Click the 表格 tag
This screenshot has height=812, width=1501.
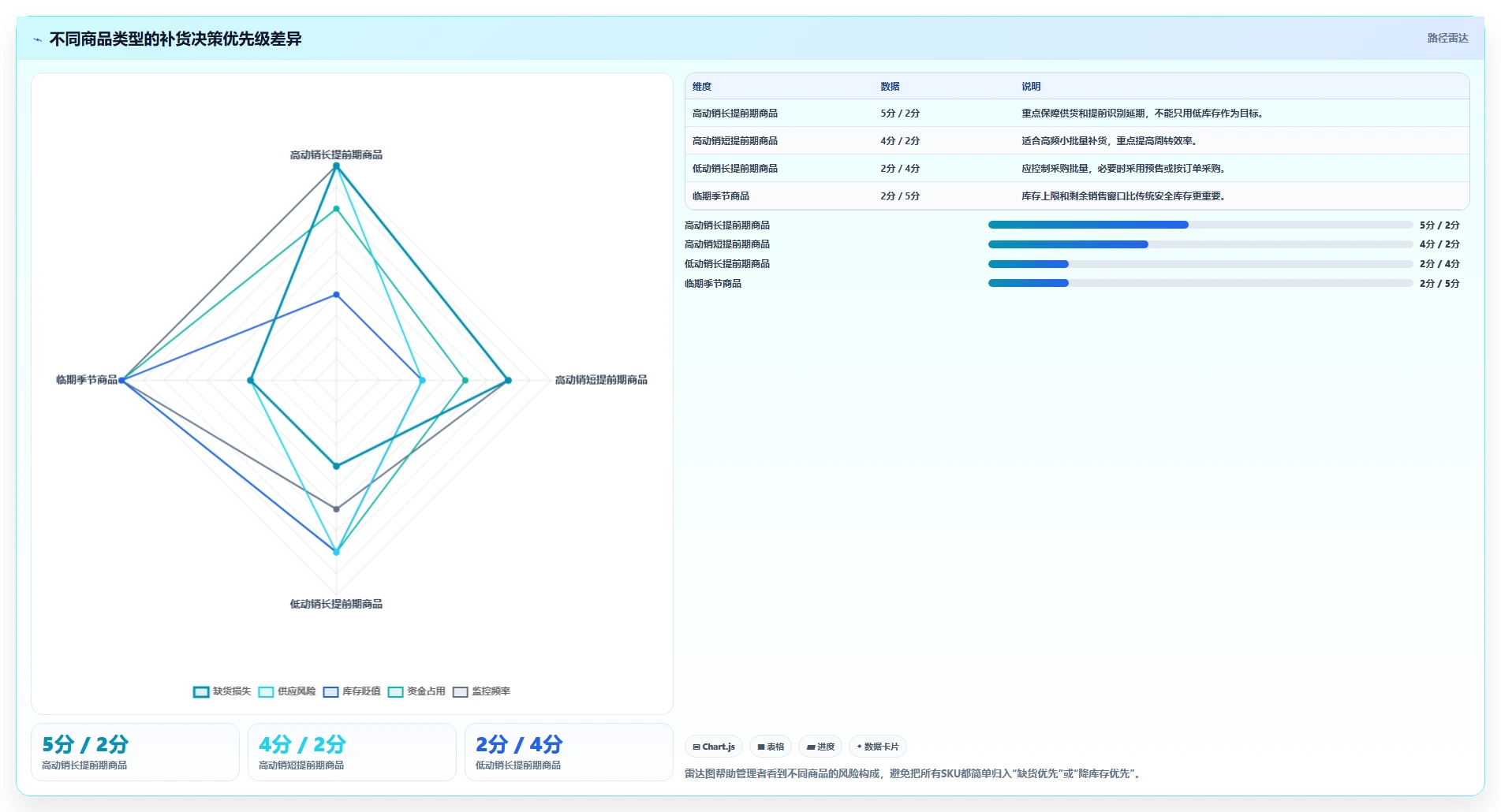pos(771,747)
